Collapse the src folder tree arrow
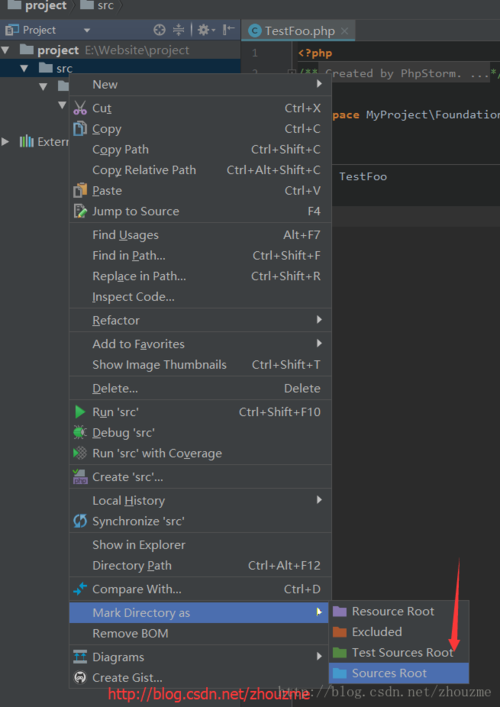 [24, 69]
